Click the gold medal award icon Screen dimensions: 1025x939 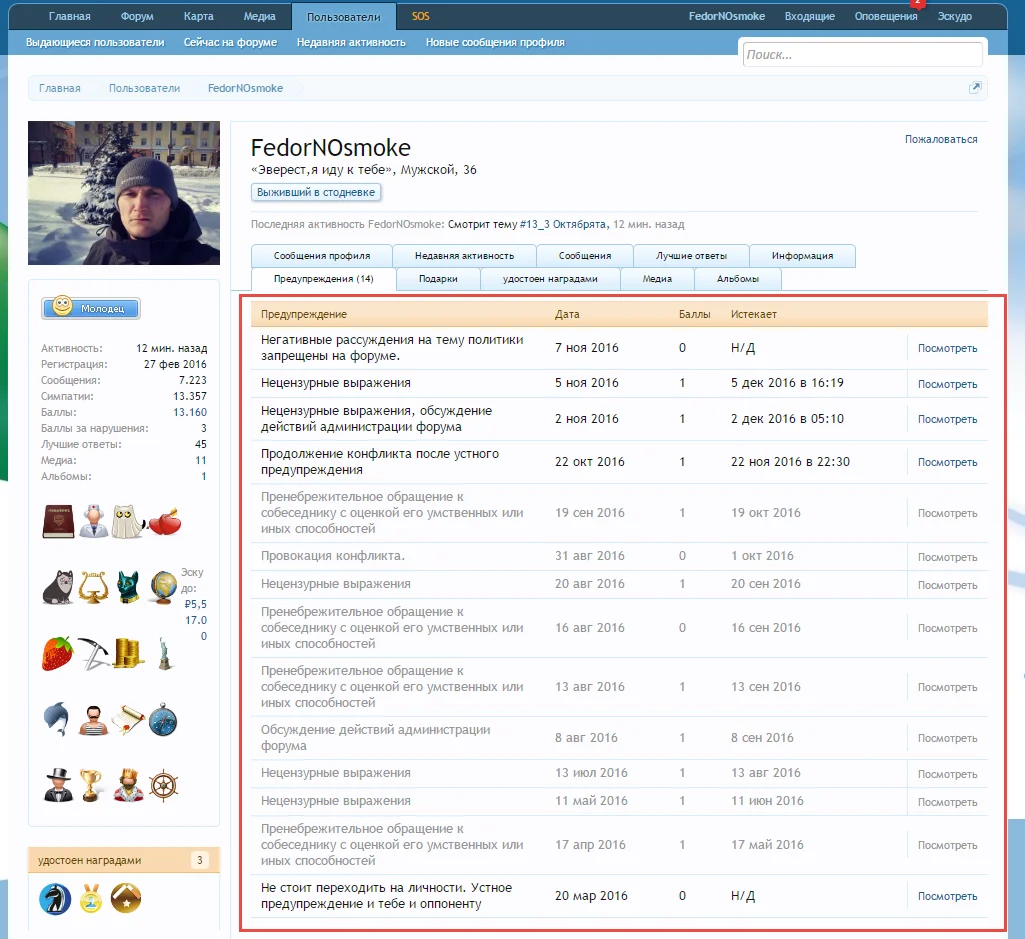91,898
